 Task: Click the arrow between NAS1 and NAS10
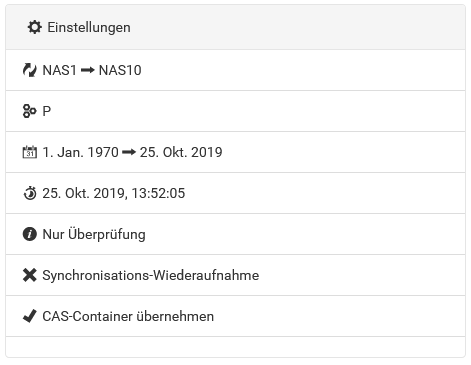coord(88,70)
